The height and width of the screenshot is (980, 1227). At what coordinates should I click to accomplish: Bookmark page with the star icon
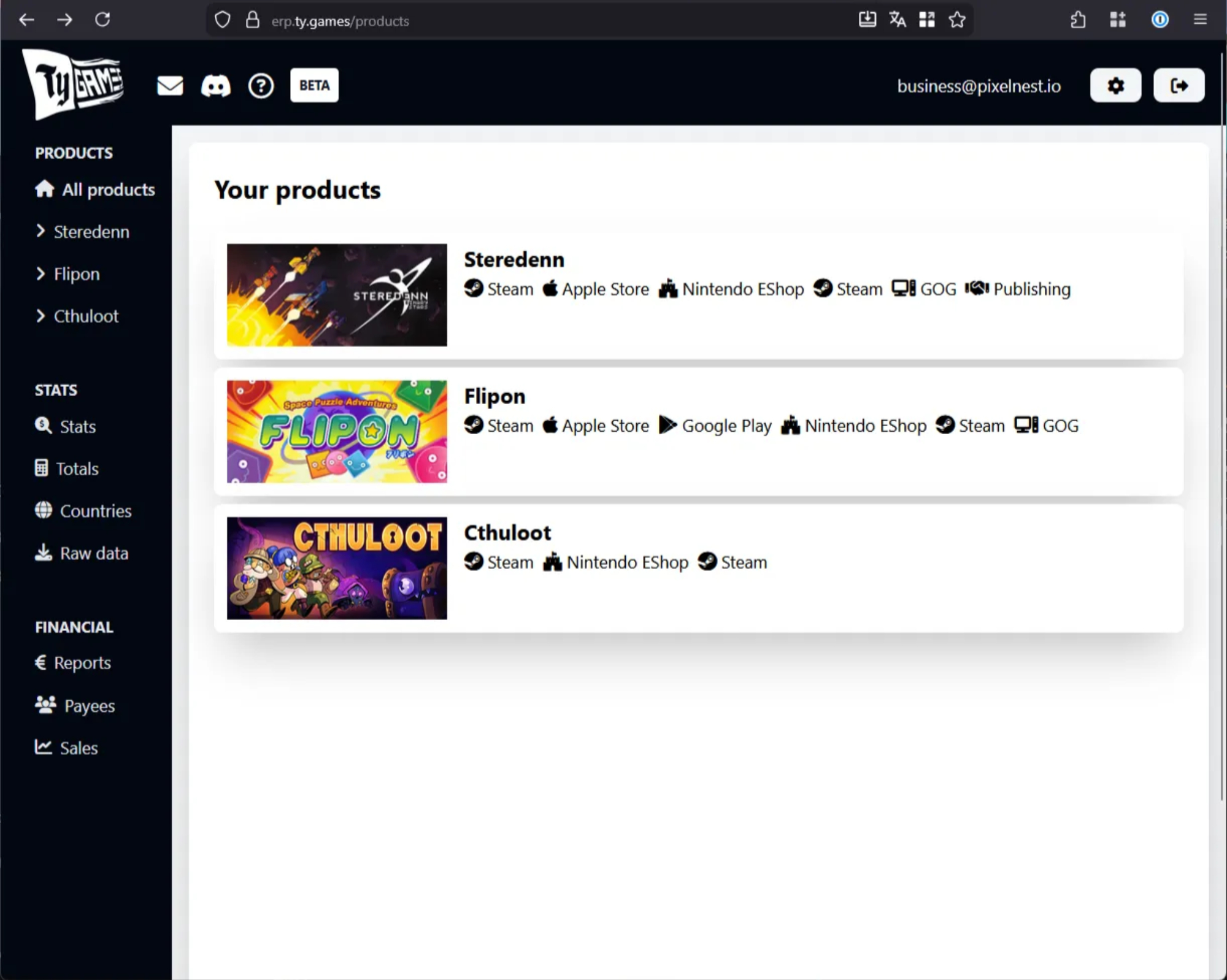point(956,20)
